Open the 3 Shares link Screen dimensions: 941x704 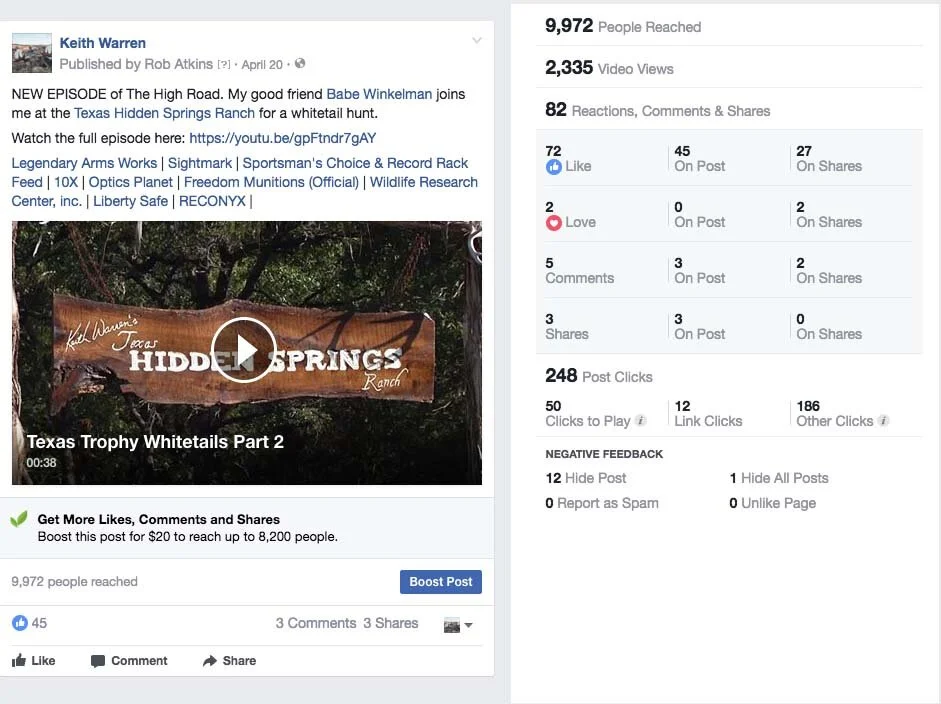(391, 624)
